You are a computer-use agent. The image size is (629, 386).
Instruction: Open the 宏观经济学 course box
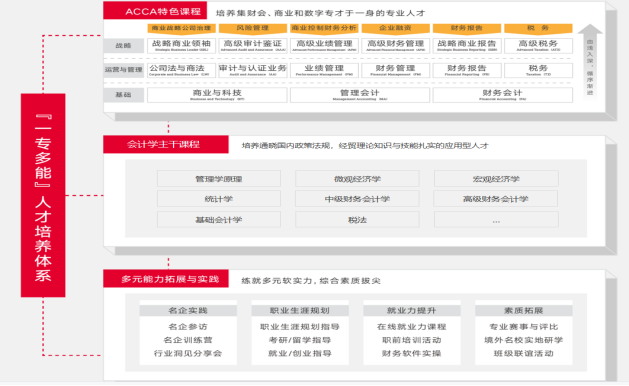pos(496,179)
